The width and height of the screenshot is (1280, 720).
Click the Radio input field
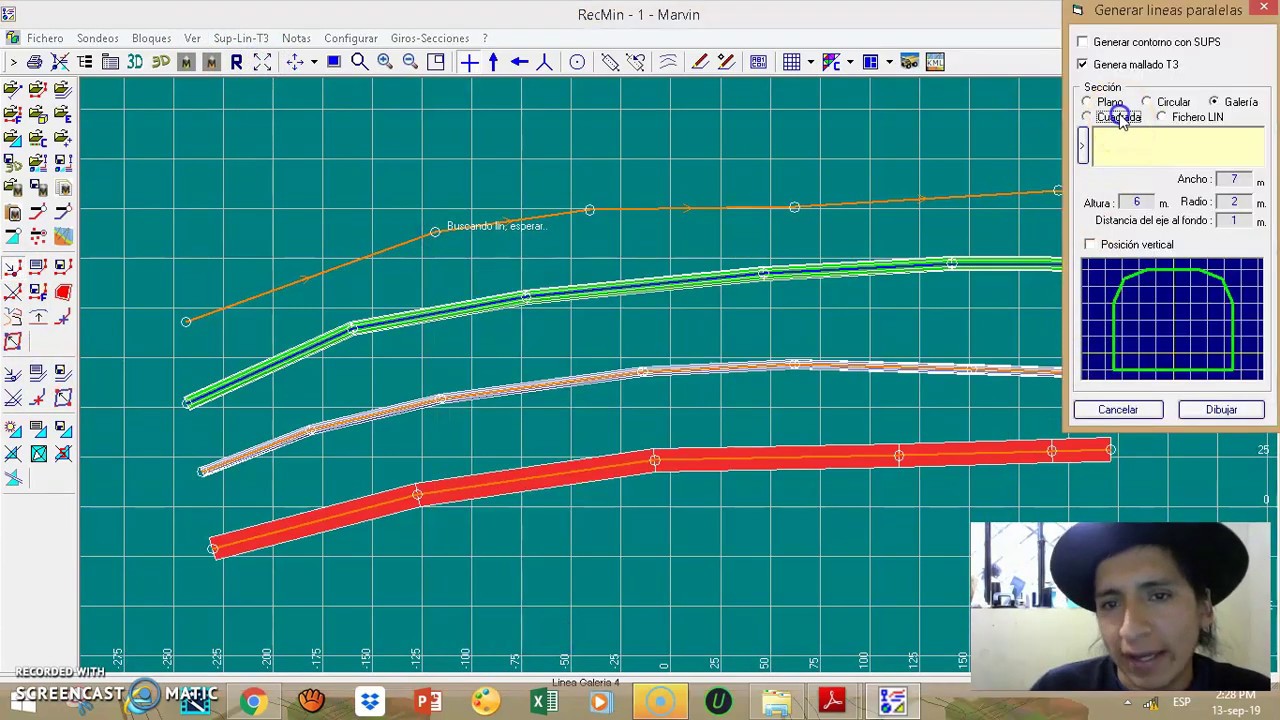(x=1234, y=202)
